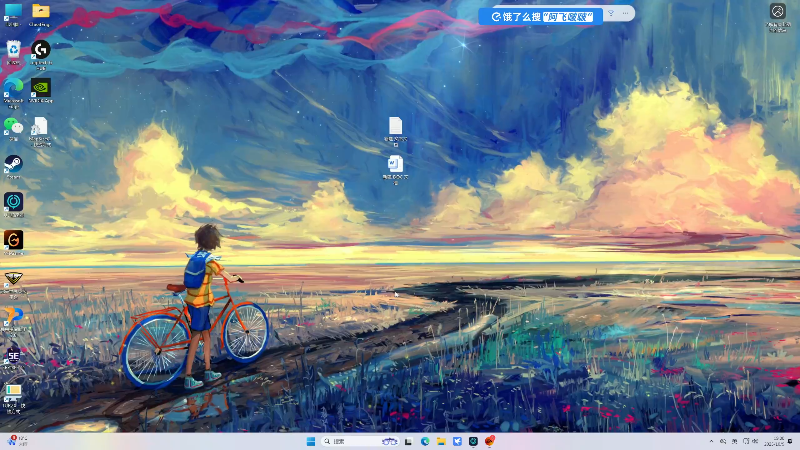
Task: Expand the hidden system tray icons
Action: coord(711,441)
